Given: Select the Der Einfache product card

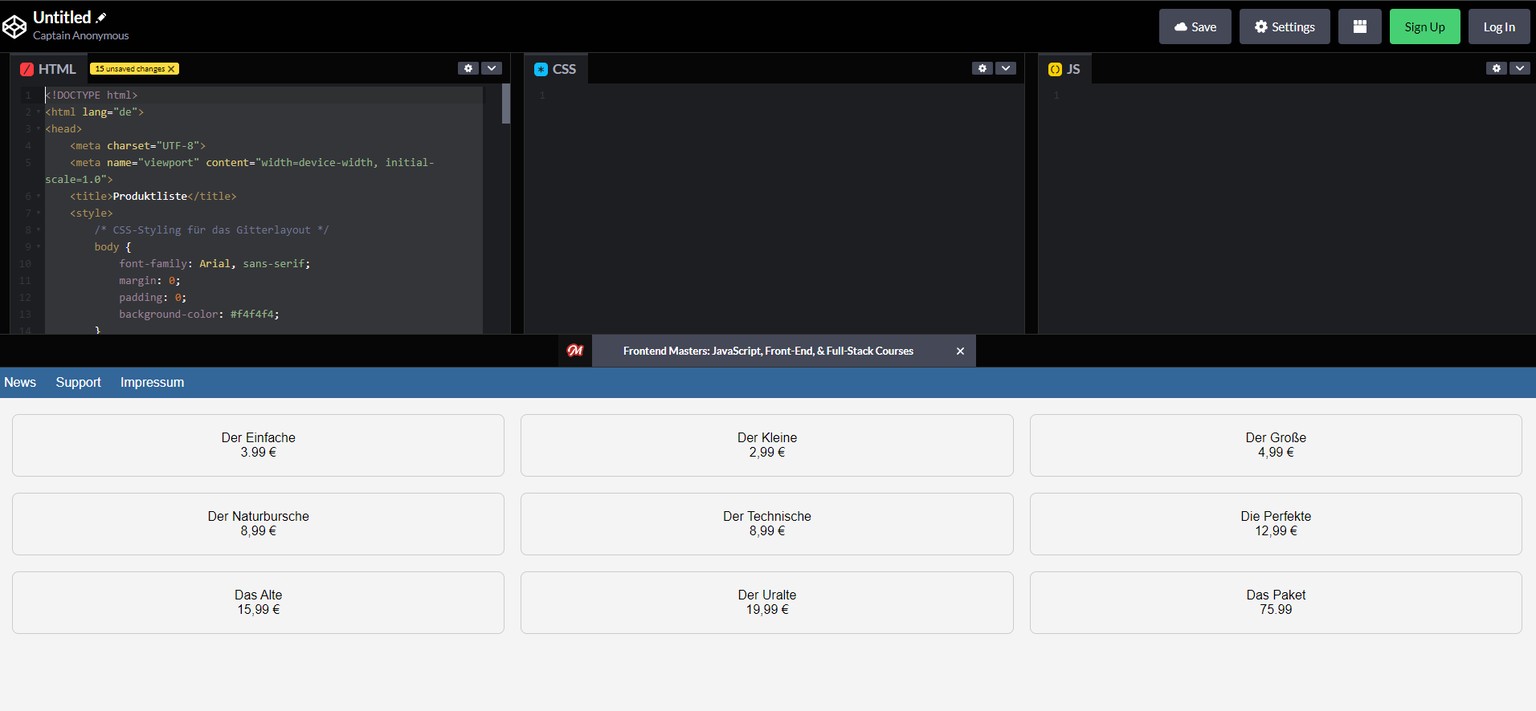Looking at the screenshot, I should (x=258, y=445).
